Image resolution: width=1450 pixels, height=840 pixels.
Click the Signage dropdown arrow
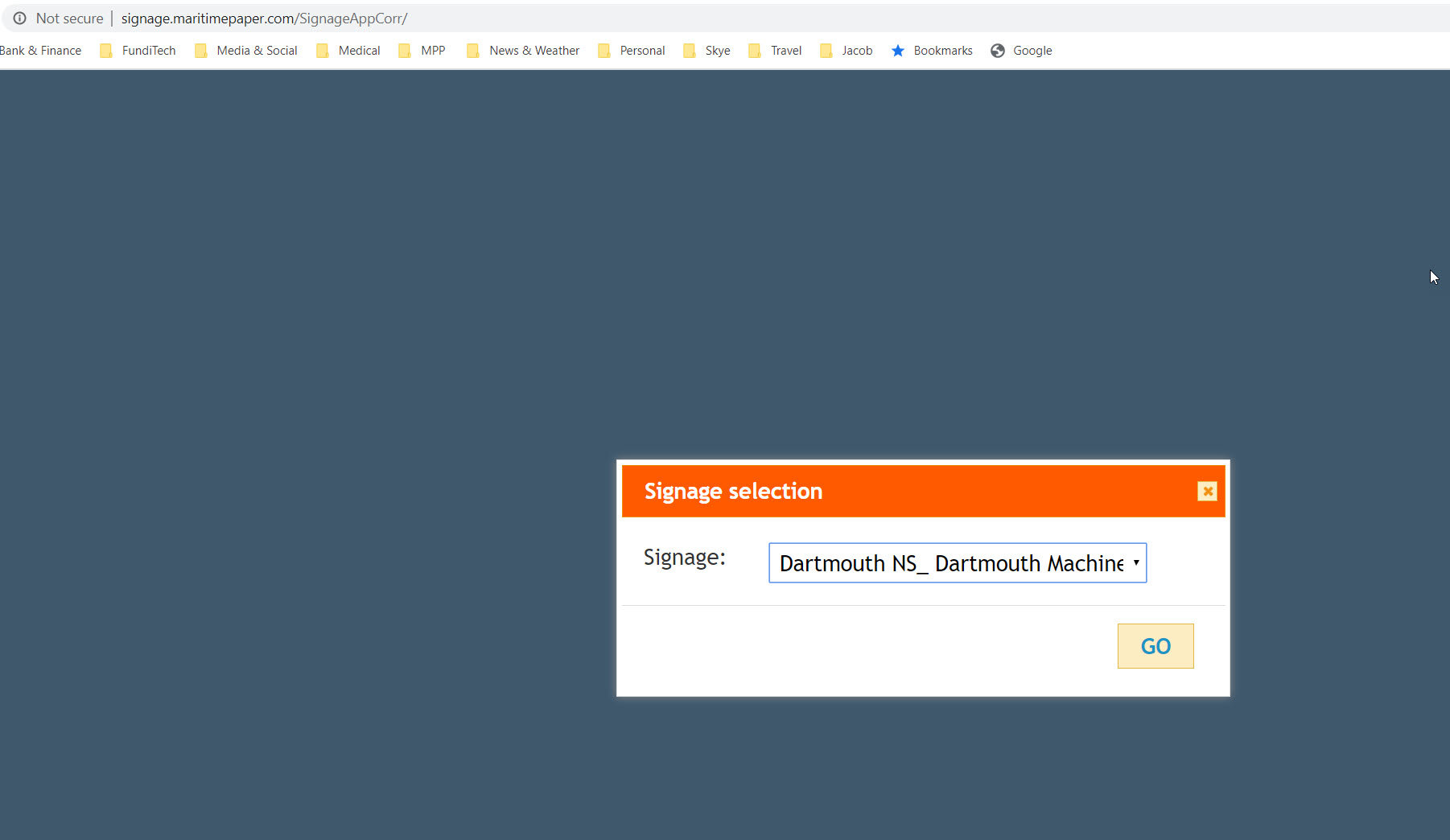1135,563
